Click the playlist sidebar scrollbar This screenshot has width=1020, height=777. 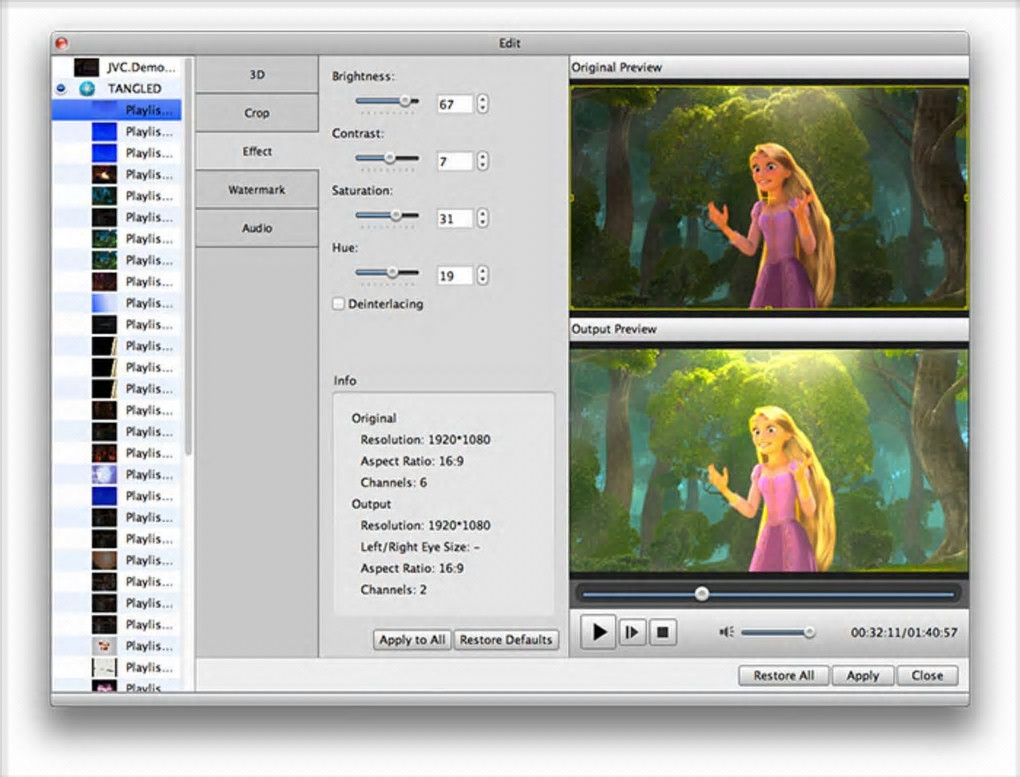point(188,257)
